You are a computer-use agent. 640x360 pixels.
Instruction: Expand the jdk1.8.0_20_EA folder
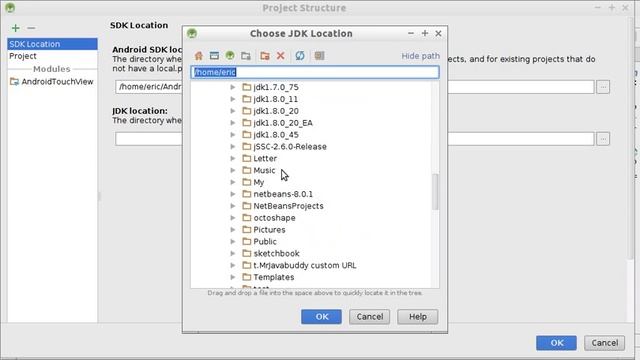click(233, 122)
